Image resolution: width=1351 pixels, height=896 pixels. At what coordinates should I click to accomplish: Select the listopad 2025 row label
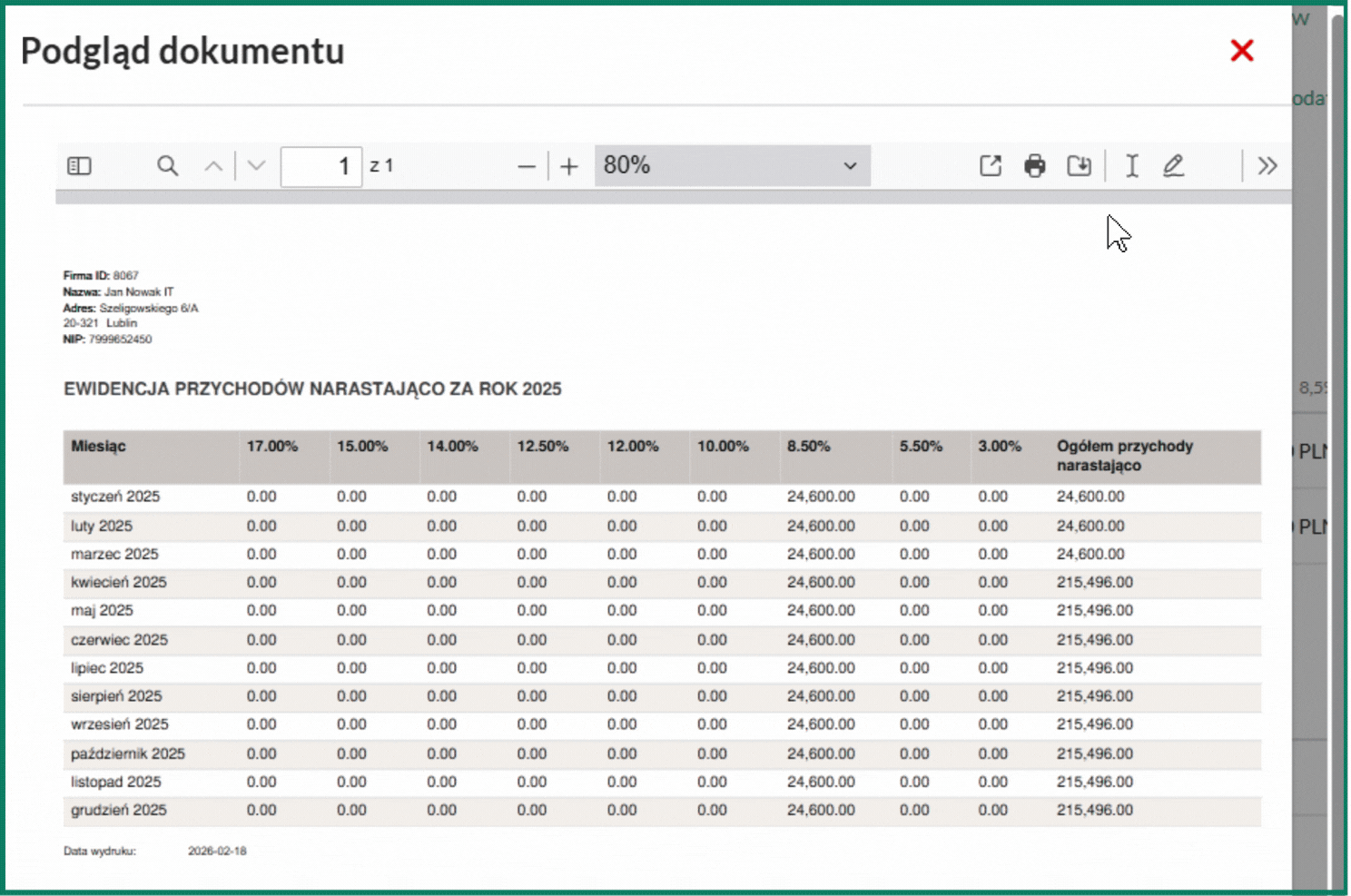(x=115, y=782)
